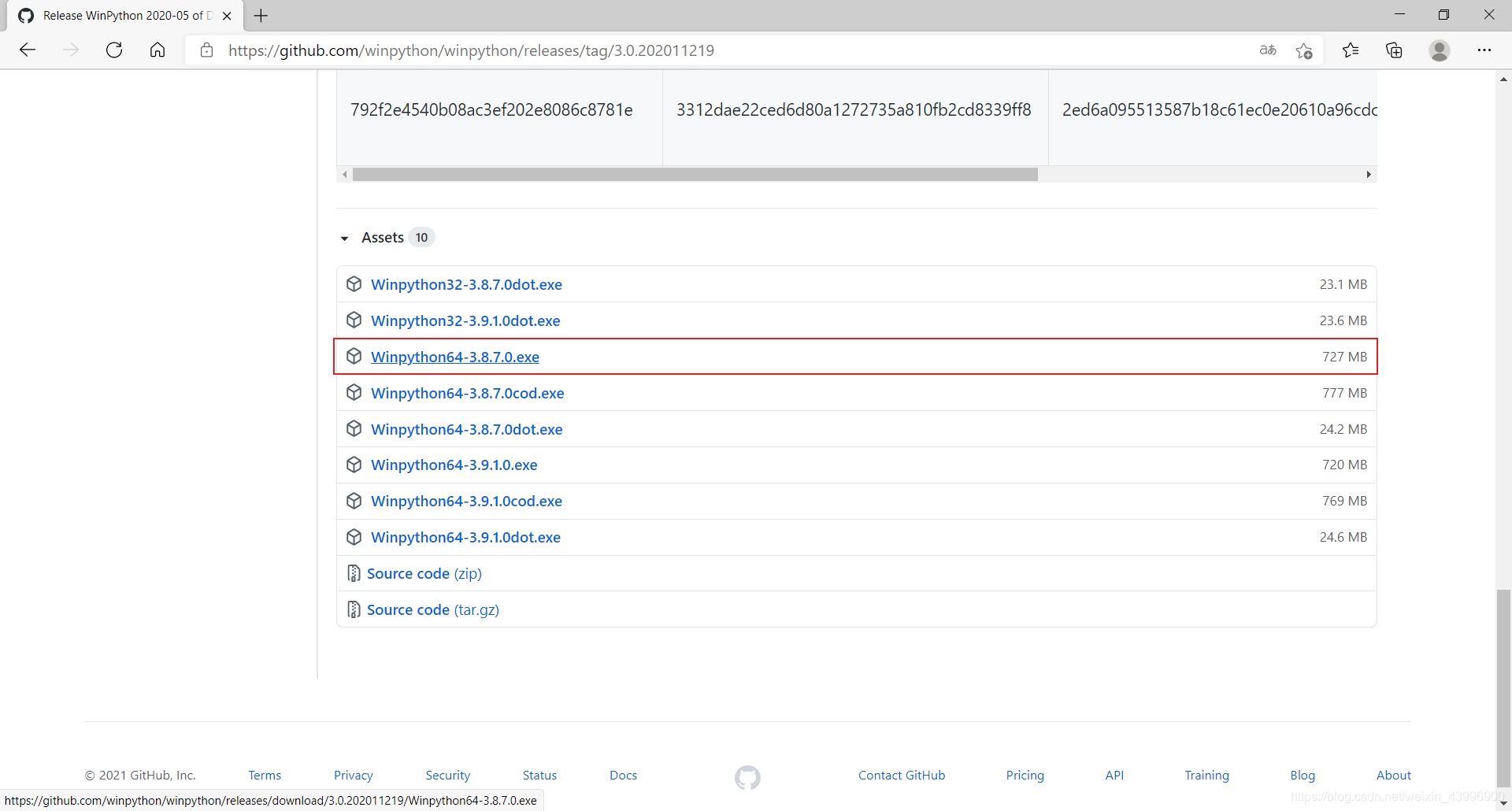
Task: Download Winpython64-3.9.1.0dot.exe
Action: 465,537
